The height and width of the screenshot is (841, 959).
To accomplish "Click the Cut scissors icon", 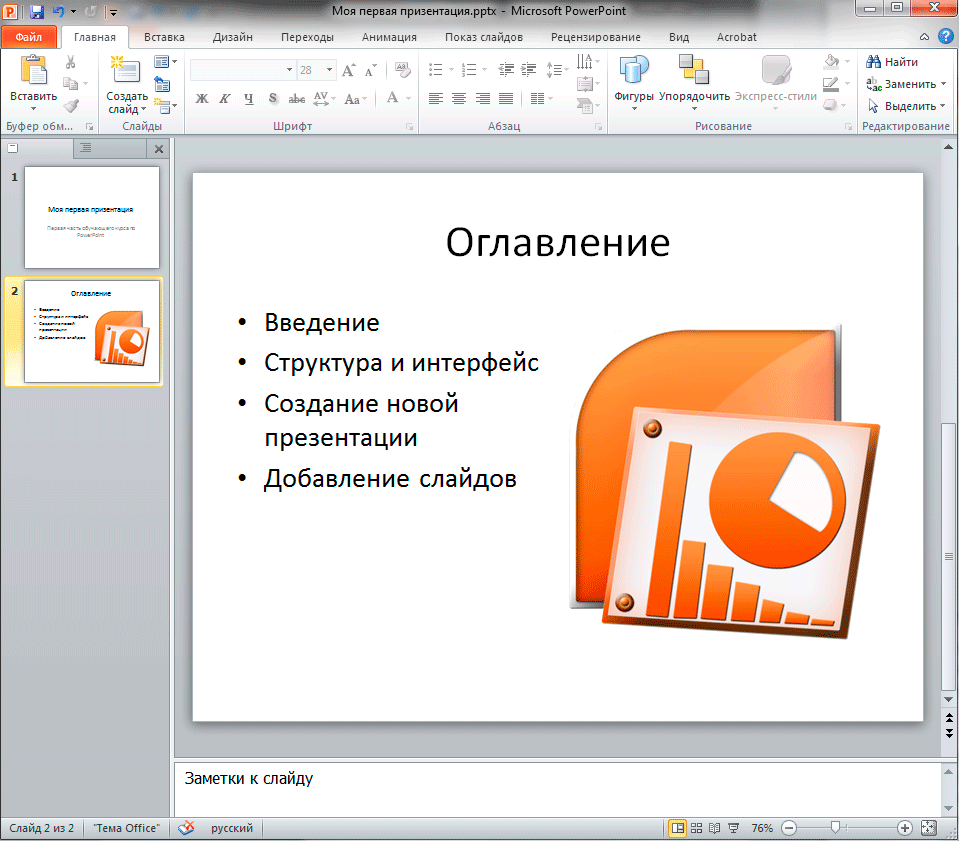I will coord(70,62).
